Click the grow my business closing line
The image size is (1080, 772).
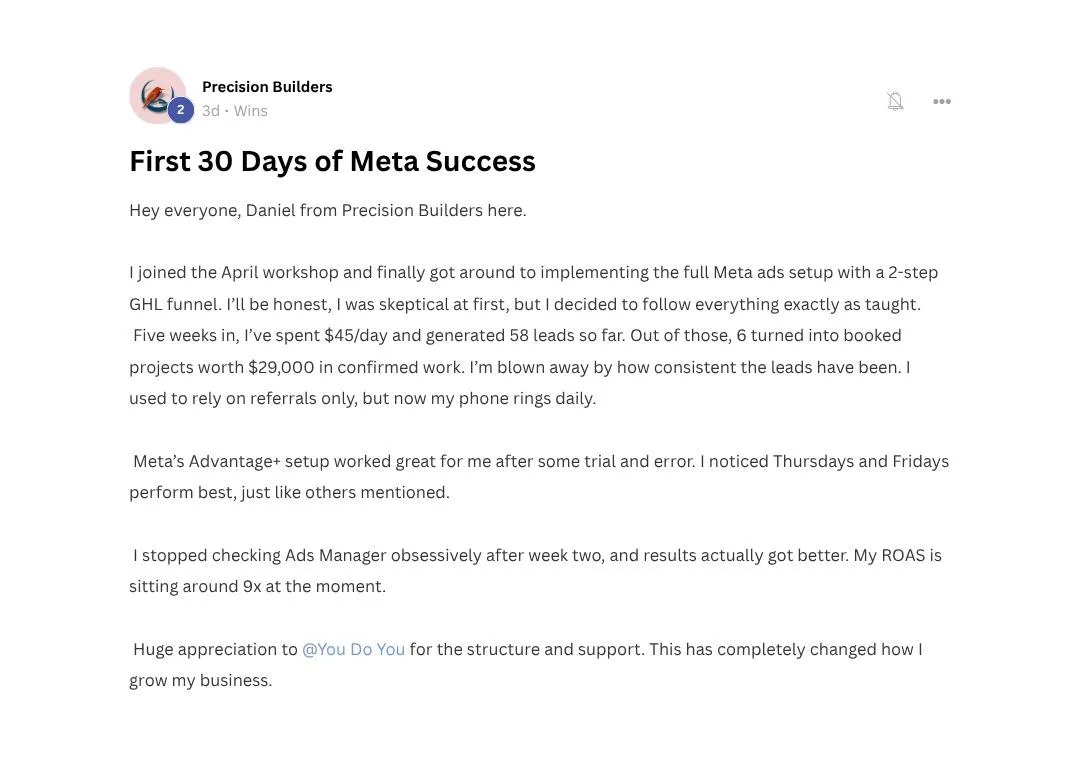pos(200,680)
